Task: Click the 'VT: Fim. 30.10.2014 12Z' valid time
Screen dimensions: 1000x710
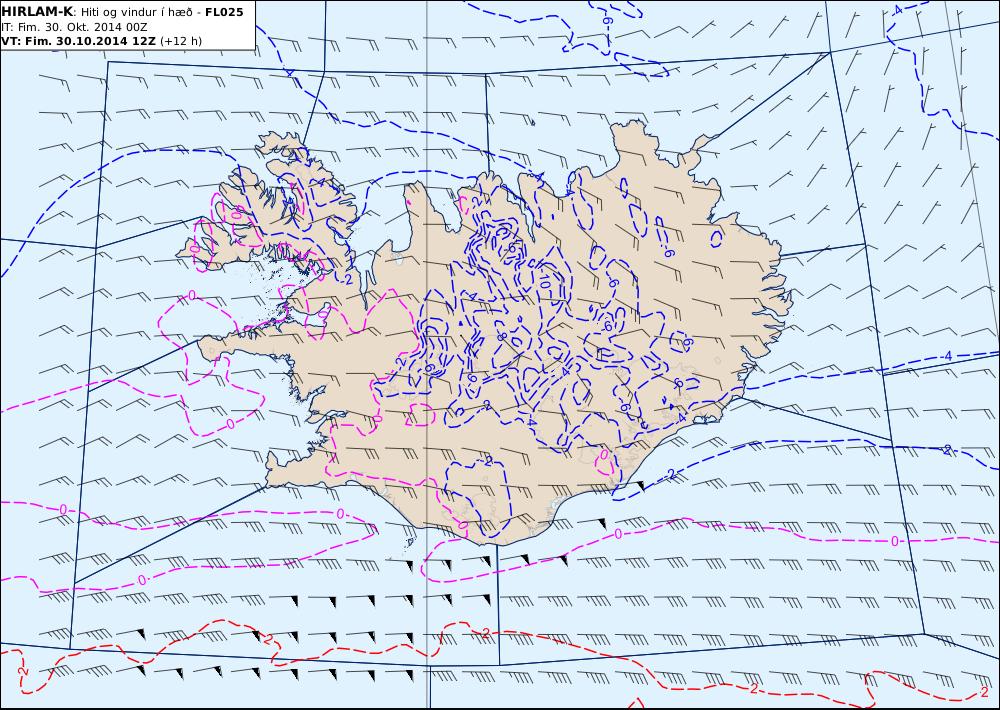Action: tap(78, 41)
